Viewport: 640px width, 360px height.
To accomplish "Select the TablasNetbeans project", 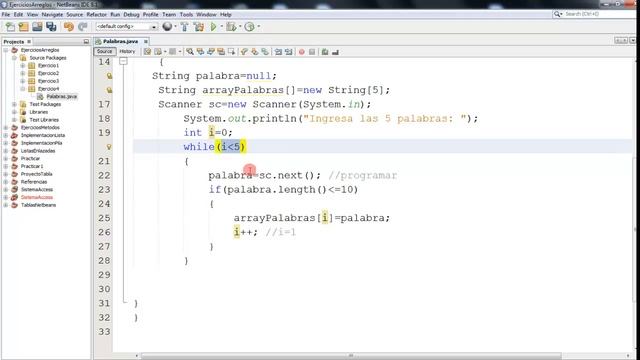I will (x=38, y=205).
